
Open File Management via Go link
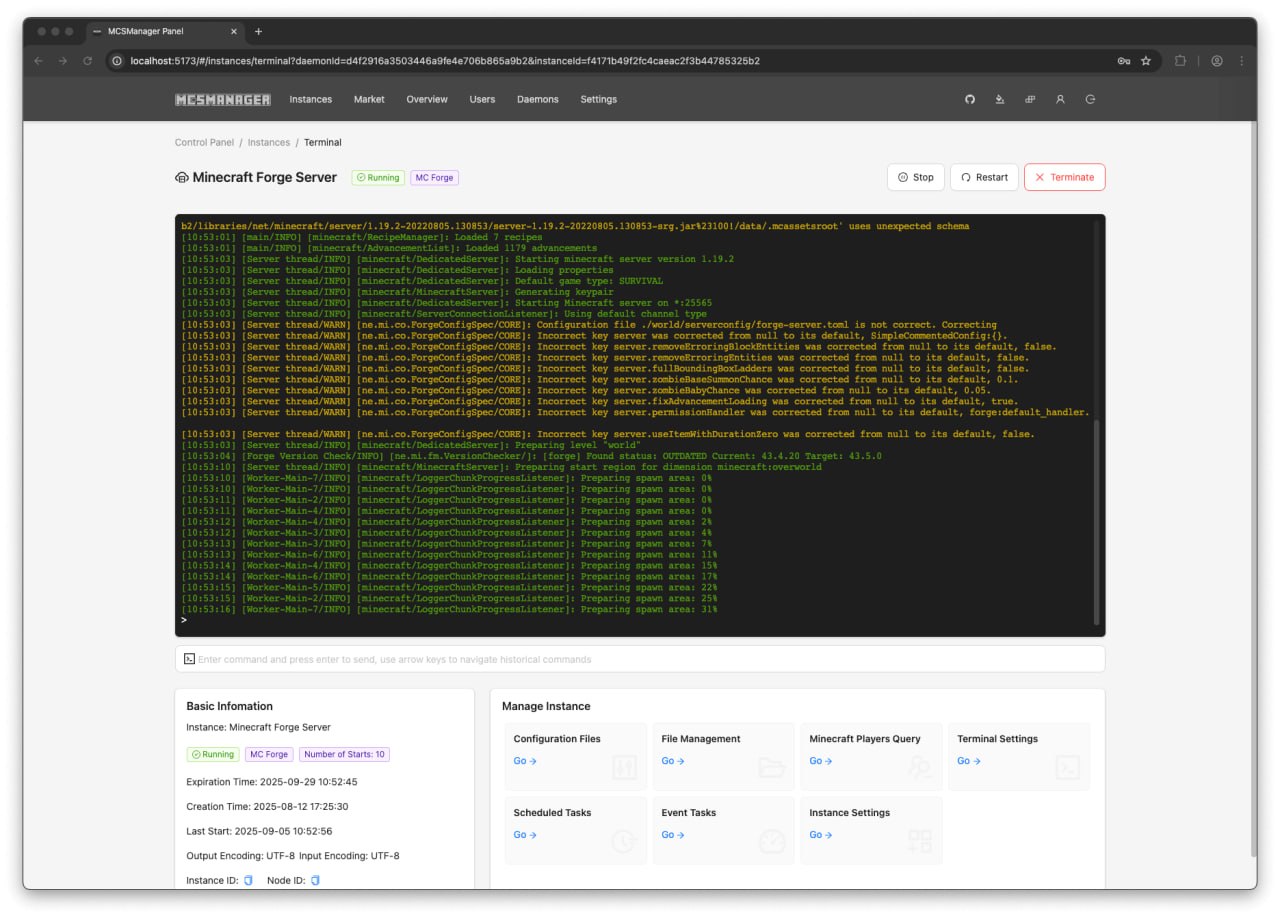tap(672, 761)
